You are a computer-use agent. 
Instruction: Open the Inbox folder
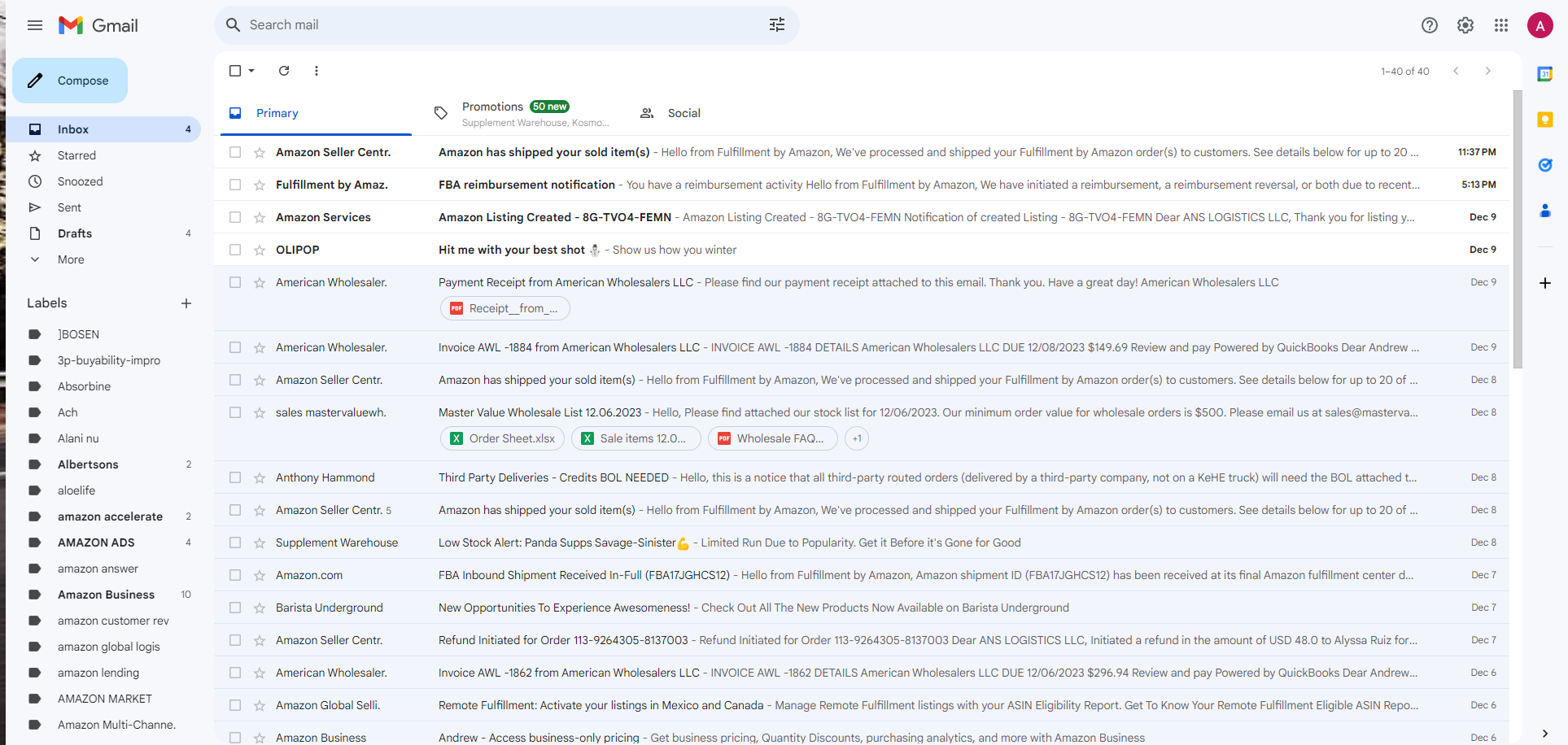[103, 129]
